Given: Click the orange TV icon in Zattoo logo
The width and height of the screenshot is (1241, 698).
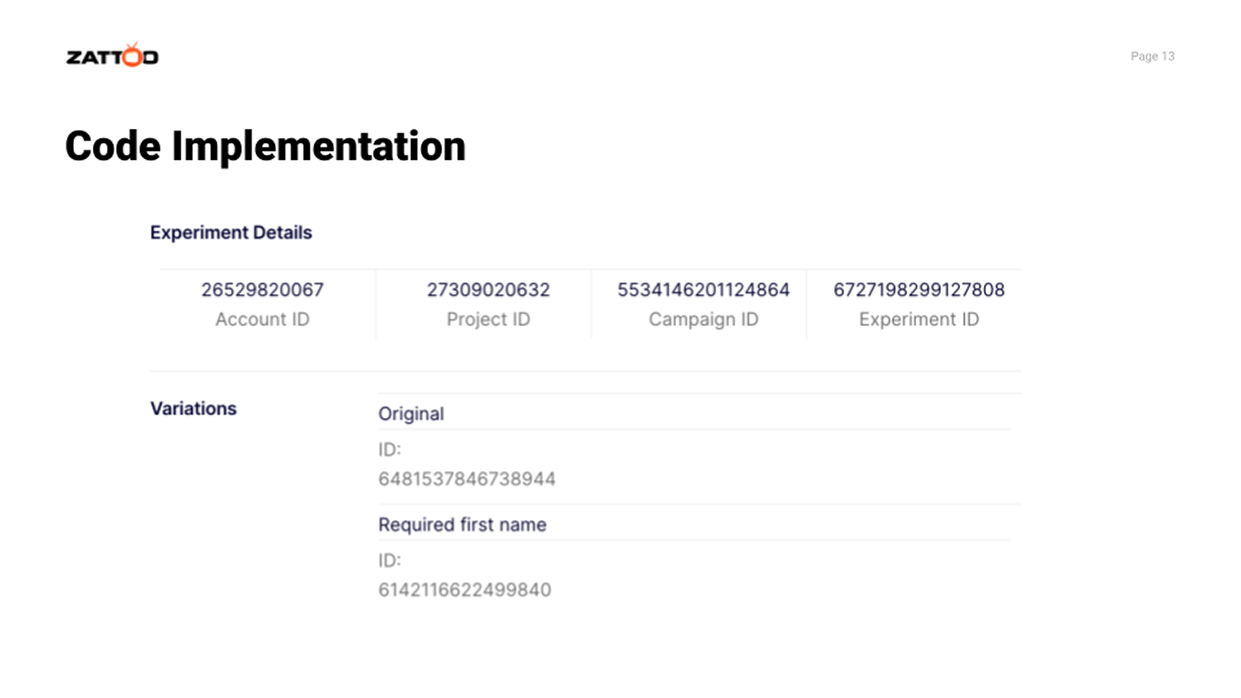Looking at the screenshot, I should pos(133,56).
